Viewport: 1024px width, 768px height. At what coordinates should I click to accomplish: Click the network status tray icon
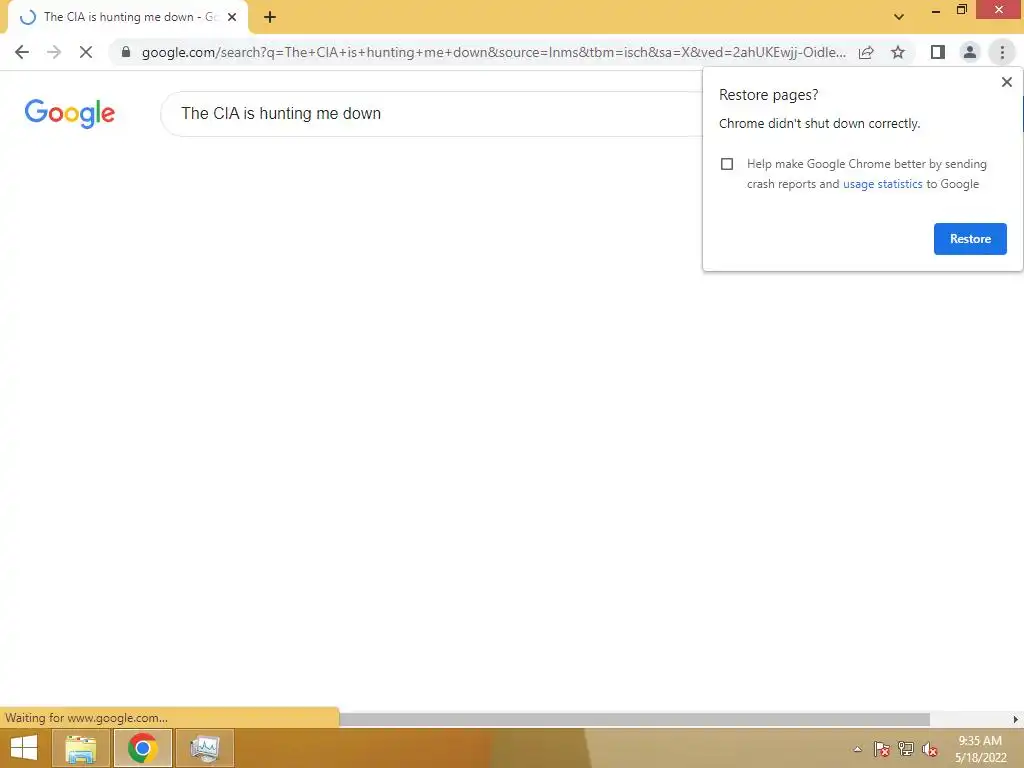906,749
